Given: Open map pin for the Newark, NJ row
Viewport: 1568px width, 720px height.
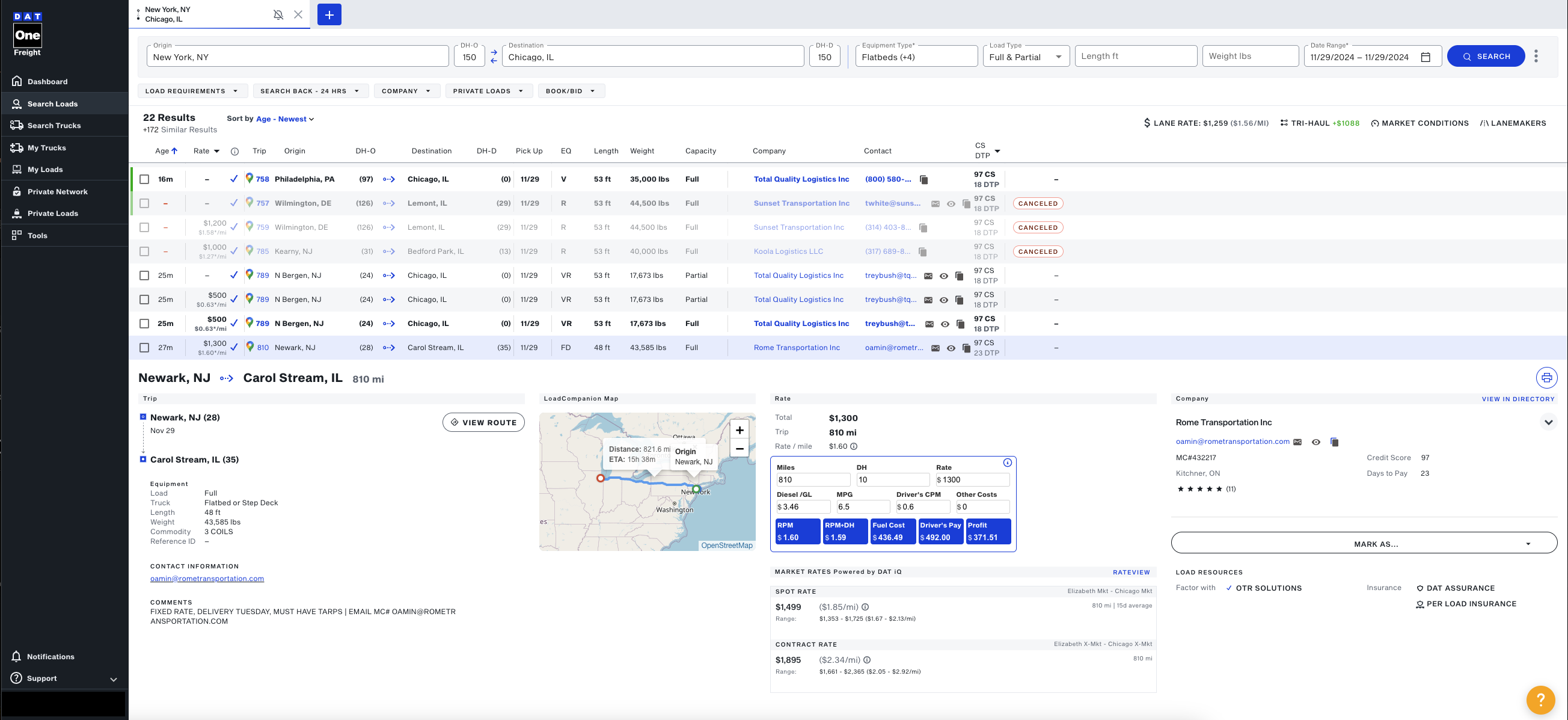Looking at the screenshot, I should [250, 347].
